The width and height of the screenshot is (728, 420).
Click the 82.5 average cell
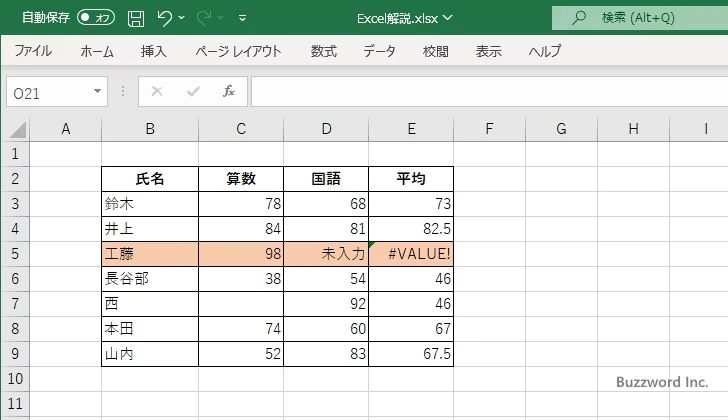pyautogui.click(x=411, y=229)
